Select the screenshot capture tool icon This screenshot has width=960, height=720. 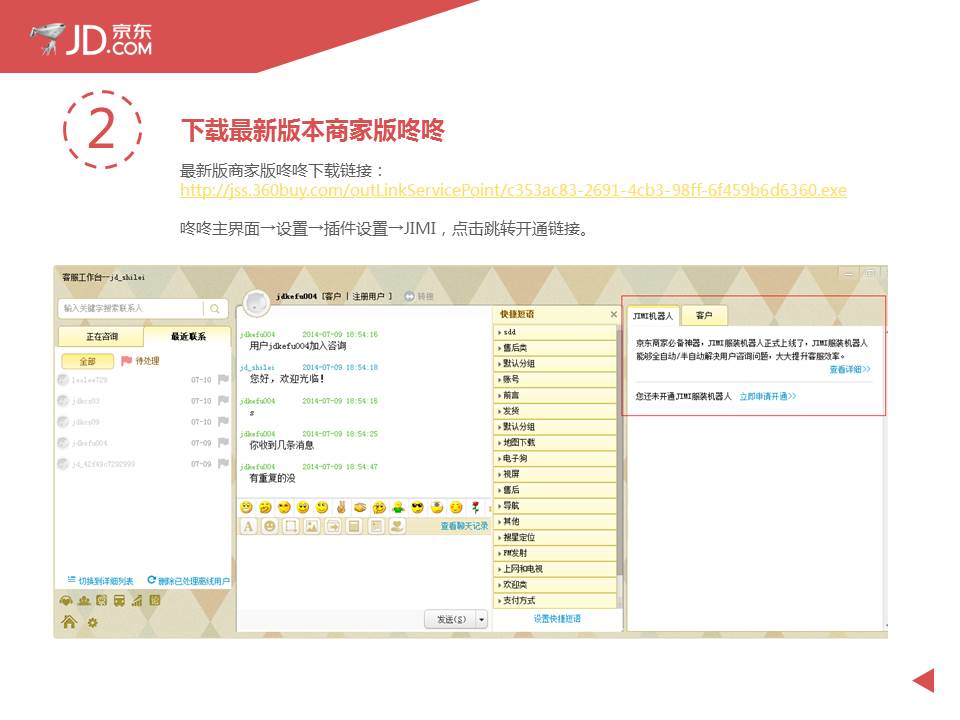click(x=291, y=526)
